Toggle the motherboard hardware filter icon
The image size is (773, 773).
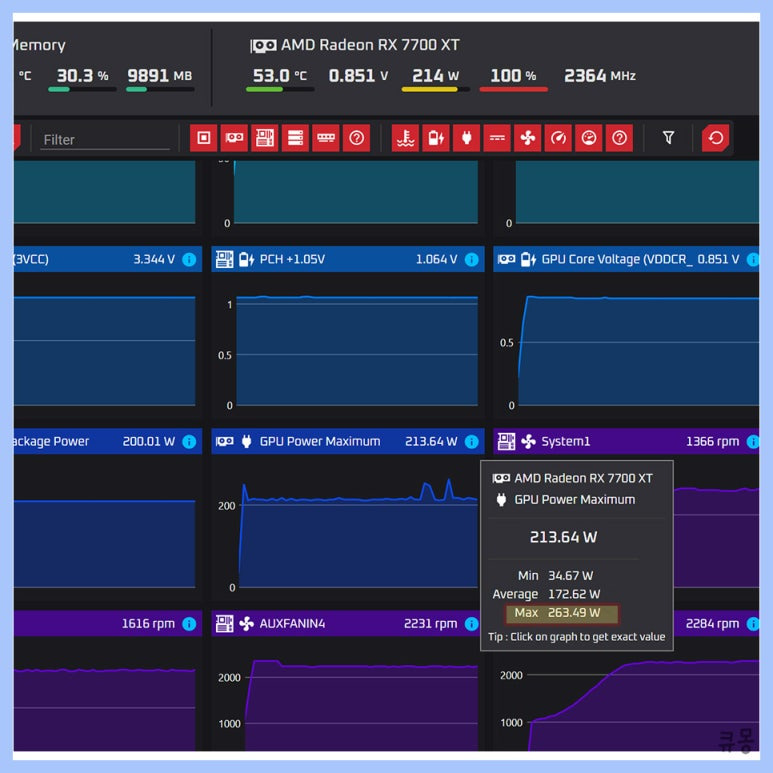click(x=265, y=138)
